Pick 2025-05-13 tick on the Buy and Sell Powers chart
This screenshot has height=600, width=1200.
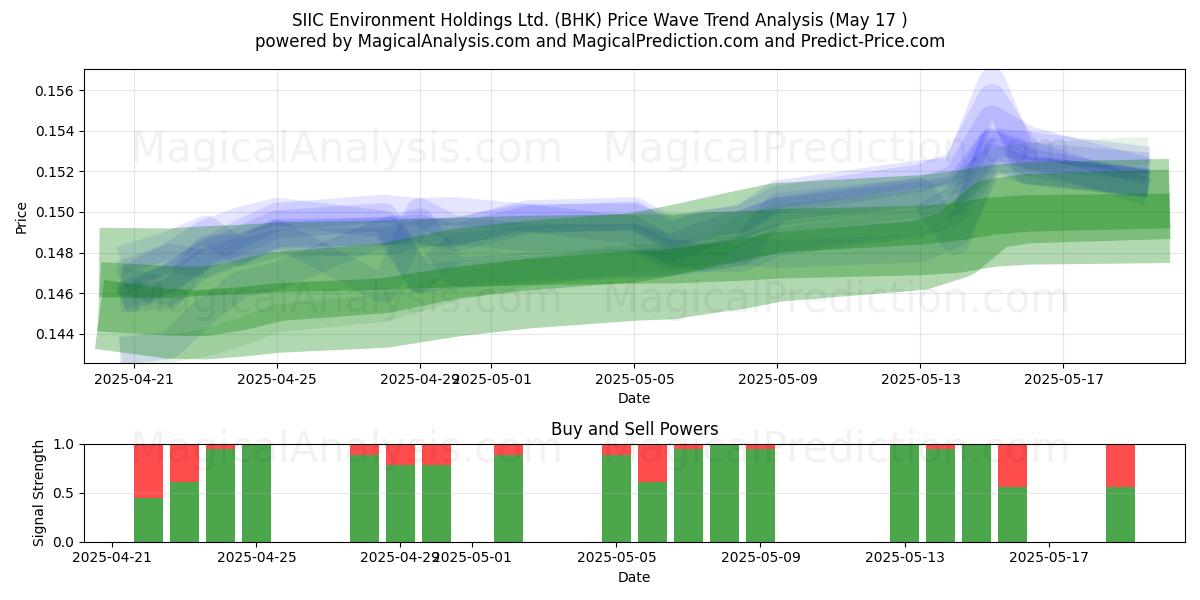coord(905,558)
